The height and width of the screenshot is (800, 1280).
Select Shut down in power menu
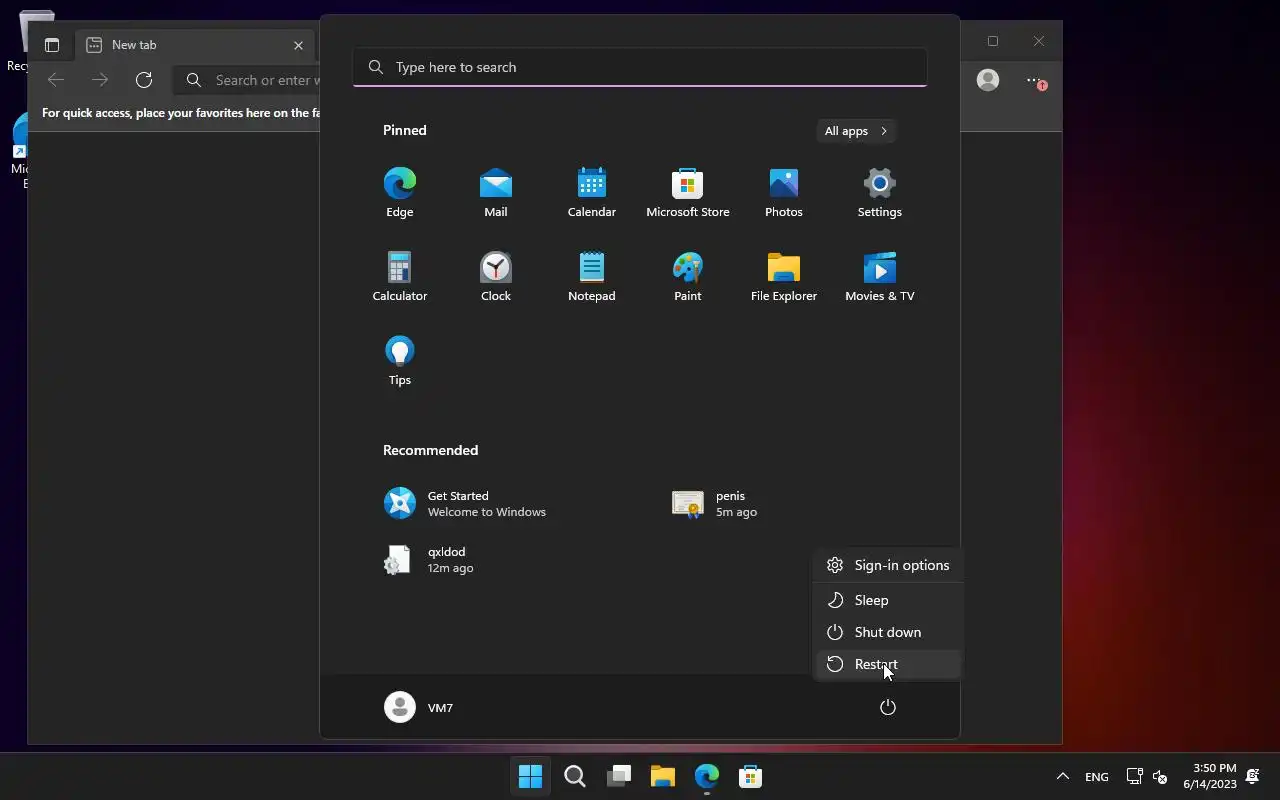coord(888,632)
